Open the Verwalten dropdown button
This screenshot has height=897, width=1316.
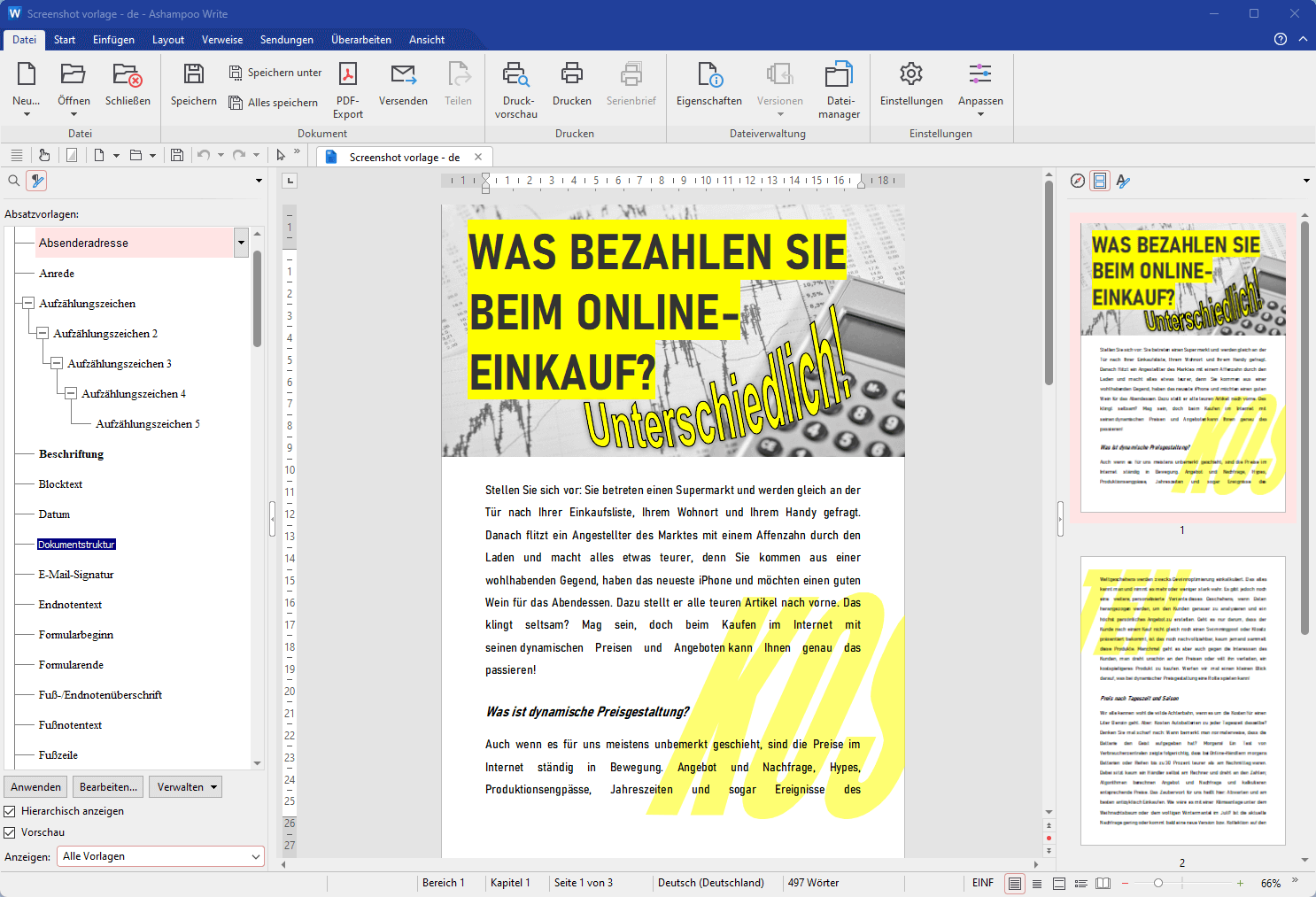[185, 786]
